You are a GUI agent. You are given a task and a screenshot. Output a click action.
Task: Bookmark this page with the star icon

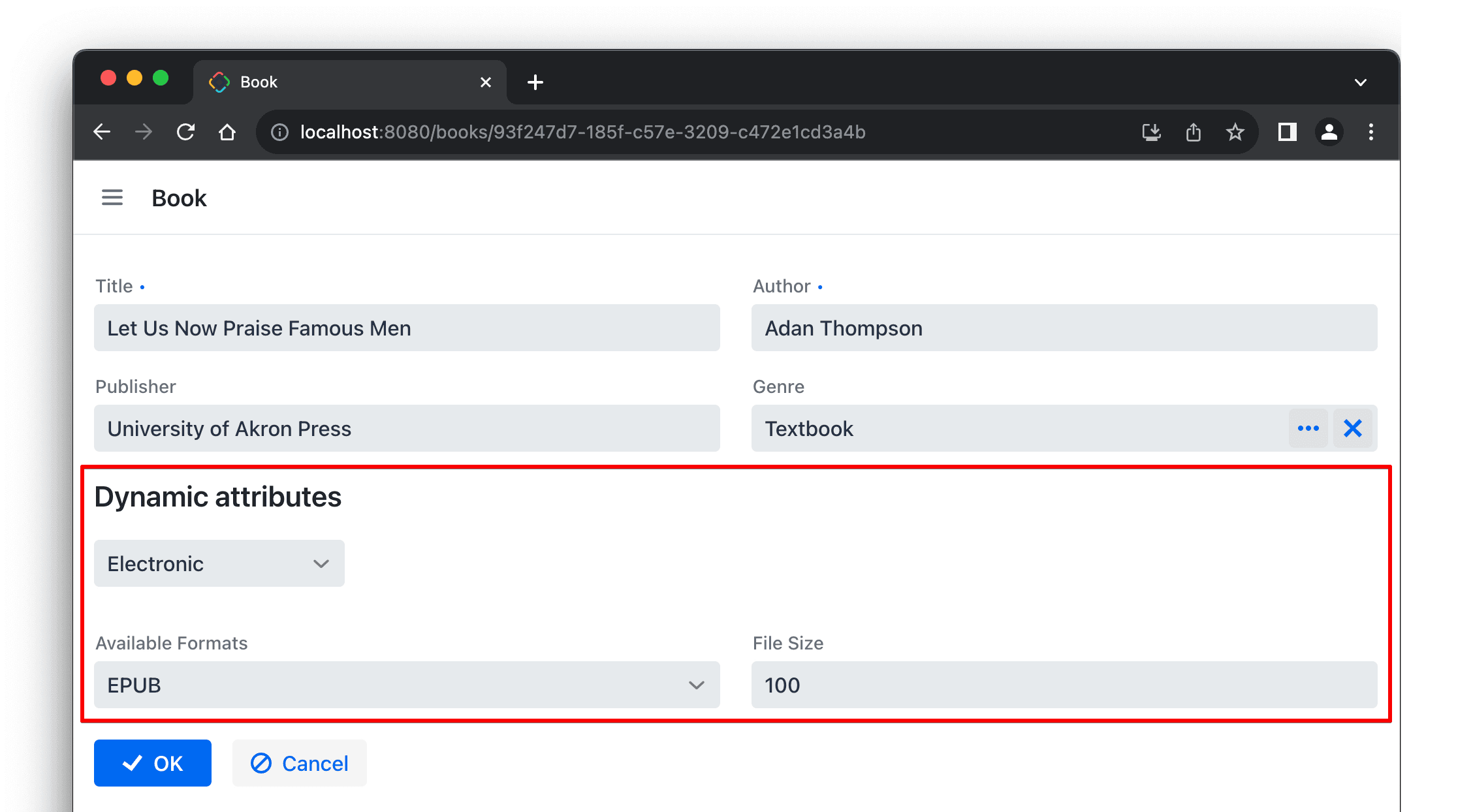click(x=1235, y=133)
